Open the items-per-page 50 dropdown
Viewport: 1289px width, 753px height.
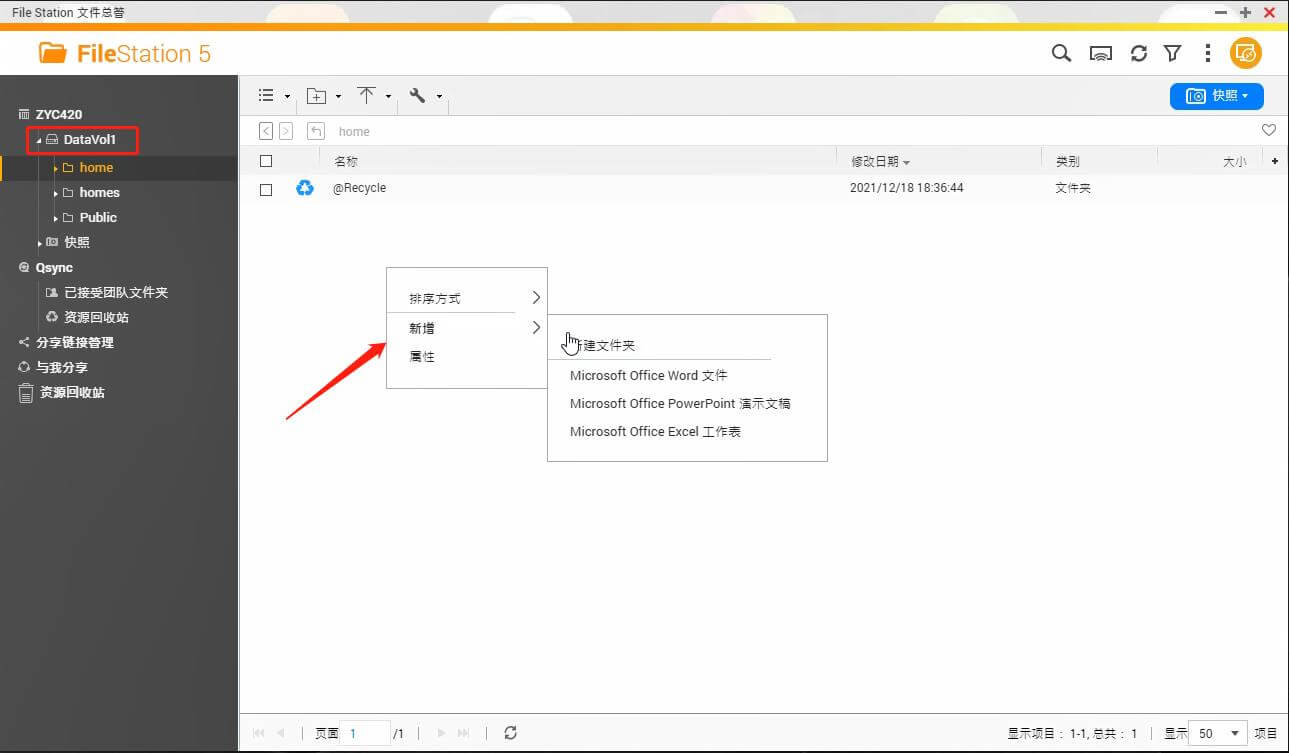(1219, 733)
